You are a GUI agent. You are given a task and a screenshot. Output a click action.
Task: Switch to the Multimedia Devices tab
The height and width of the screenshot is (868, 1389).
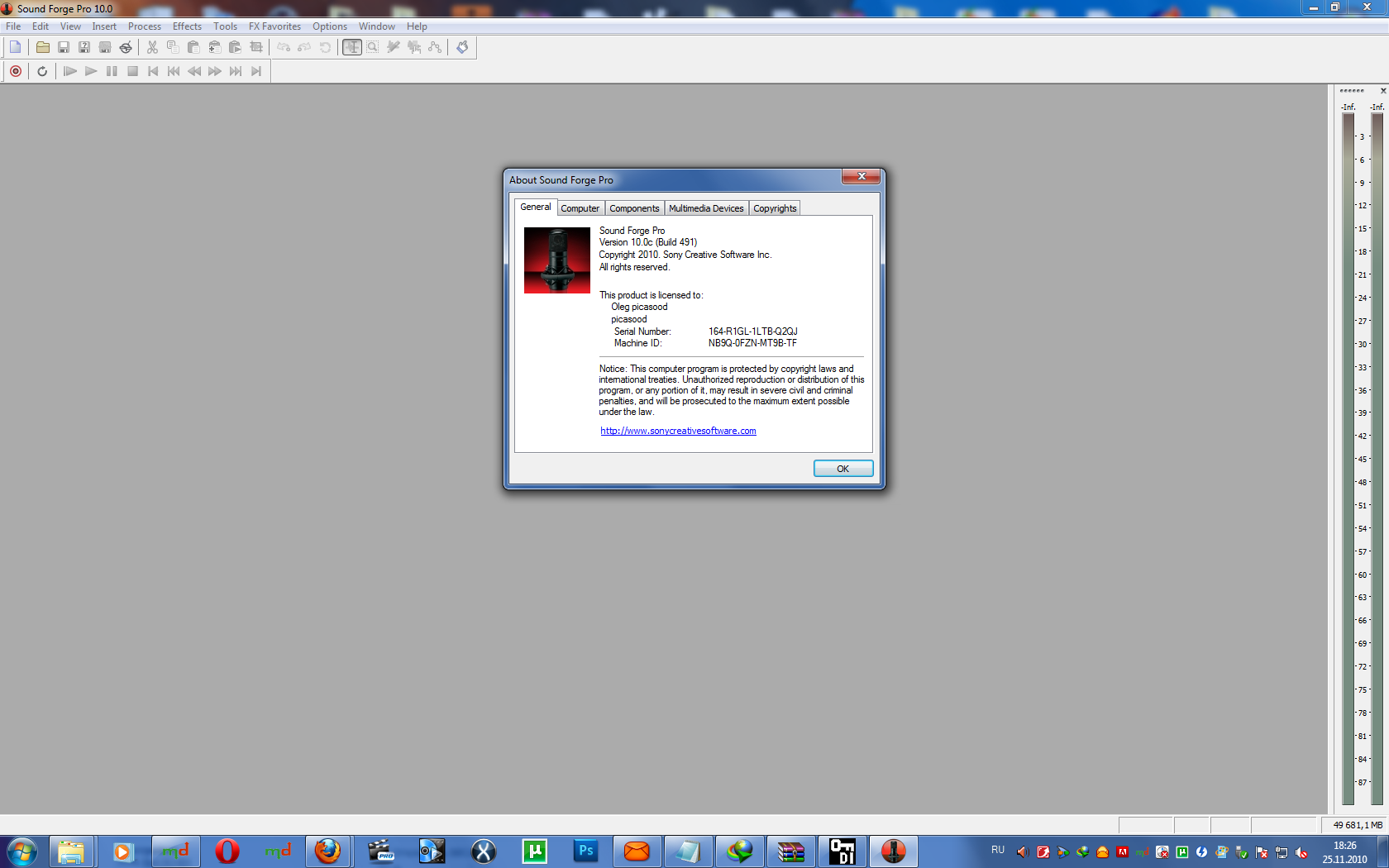tap(706, 208)
